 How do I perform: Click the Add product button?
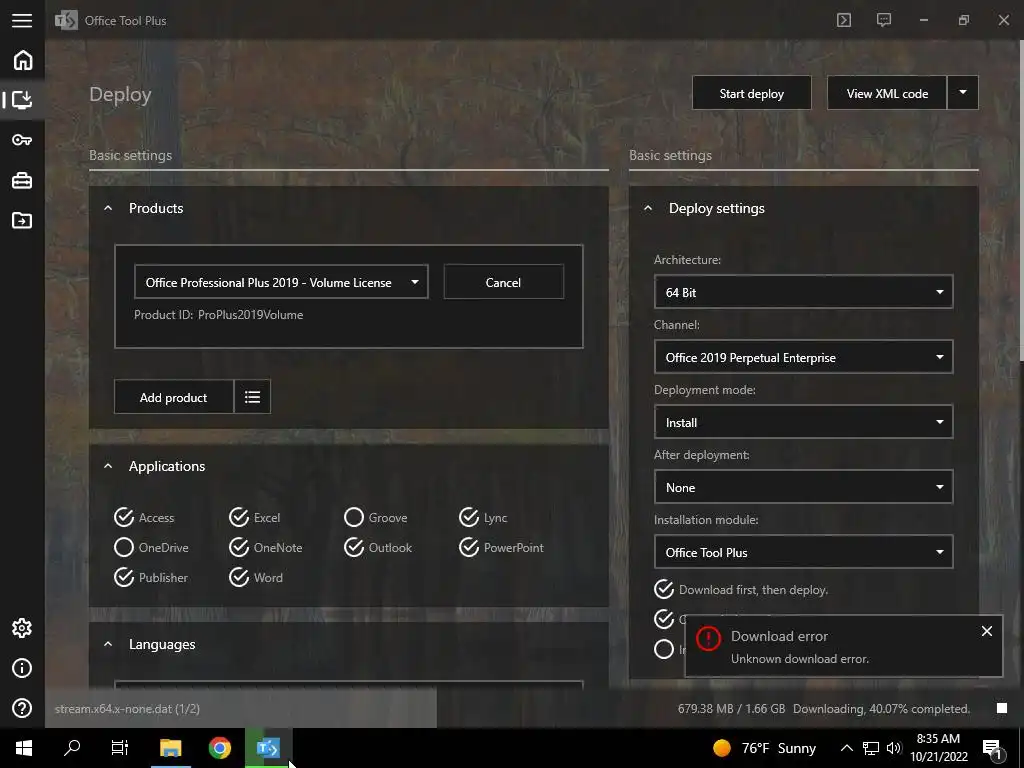[174, 396]
